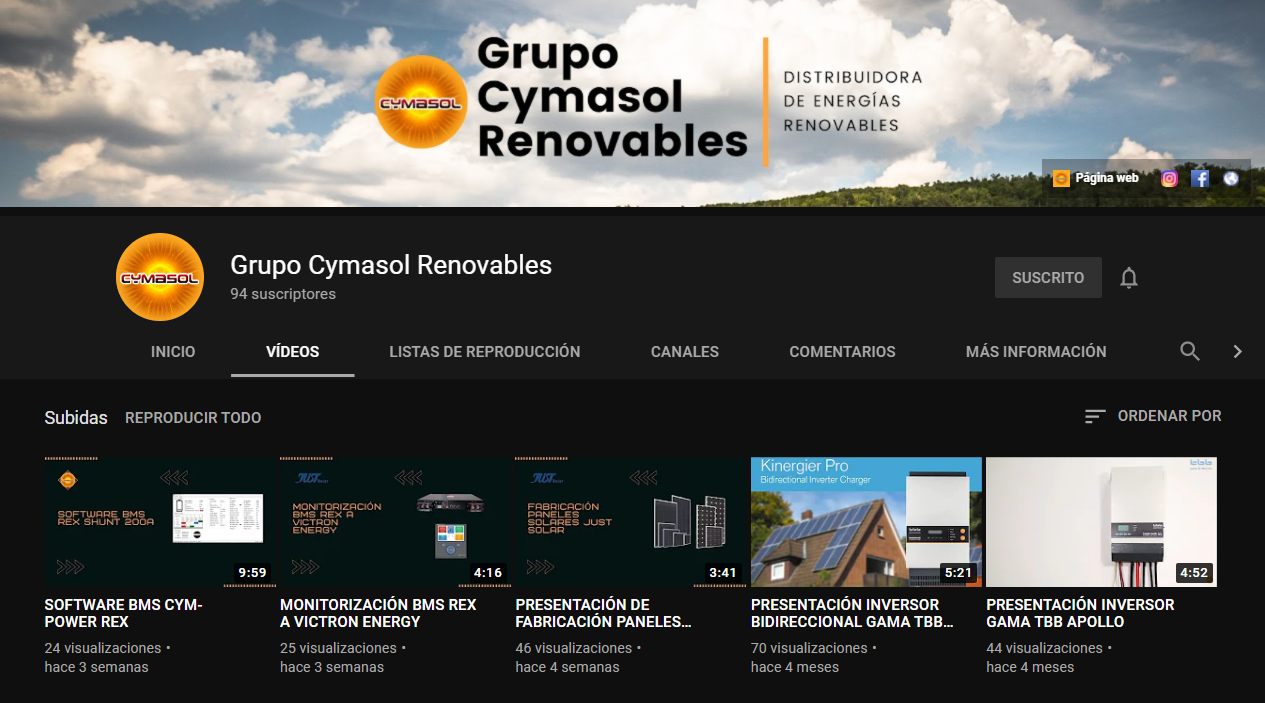Open the Kinergier Pro video thumbnail

click(x=866, y=521)
